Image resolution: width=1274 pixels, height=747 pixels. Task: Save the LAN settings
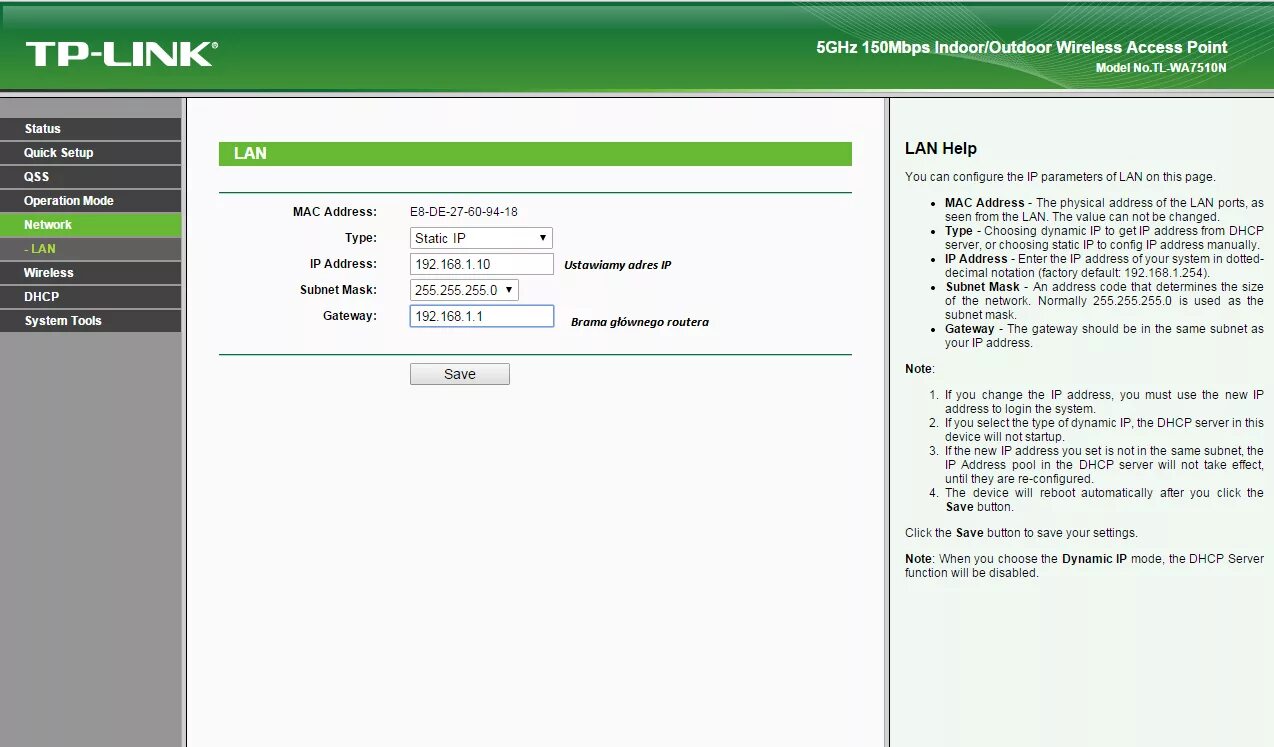[x=460, y=374]
